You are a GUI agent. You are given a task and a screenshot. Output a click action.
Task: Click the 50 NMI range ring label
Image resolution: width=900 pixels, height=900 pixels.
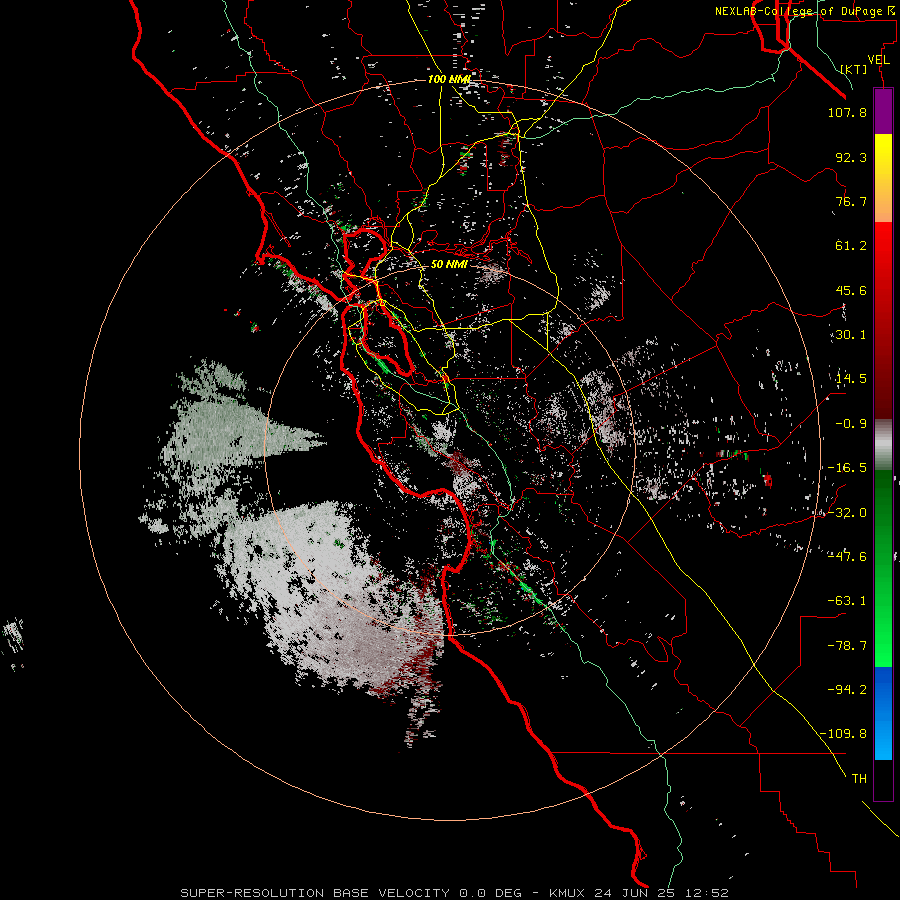(449, 265)
